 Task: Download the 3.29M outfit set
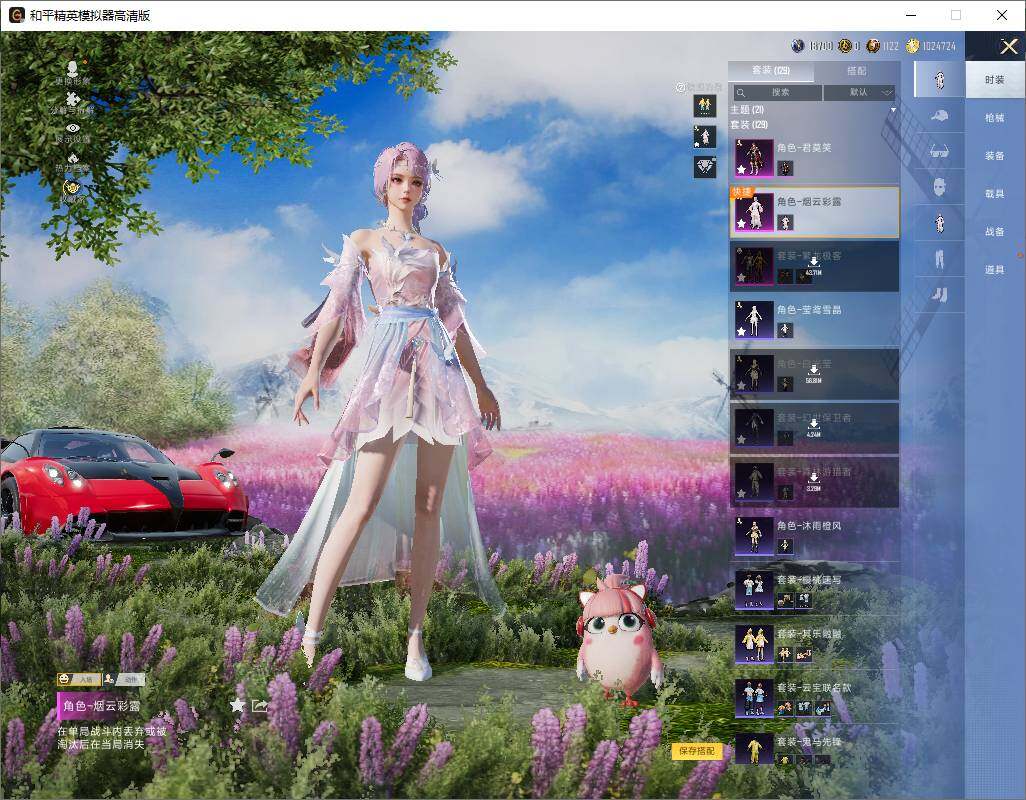point(813,481)
